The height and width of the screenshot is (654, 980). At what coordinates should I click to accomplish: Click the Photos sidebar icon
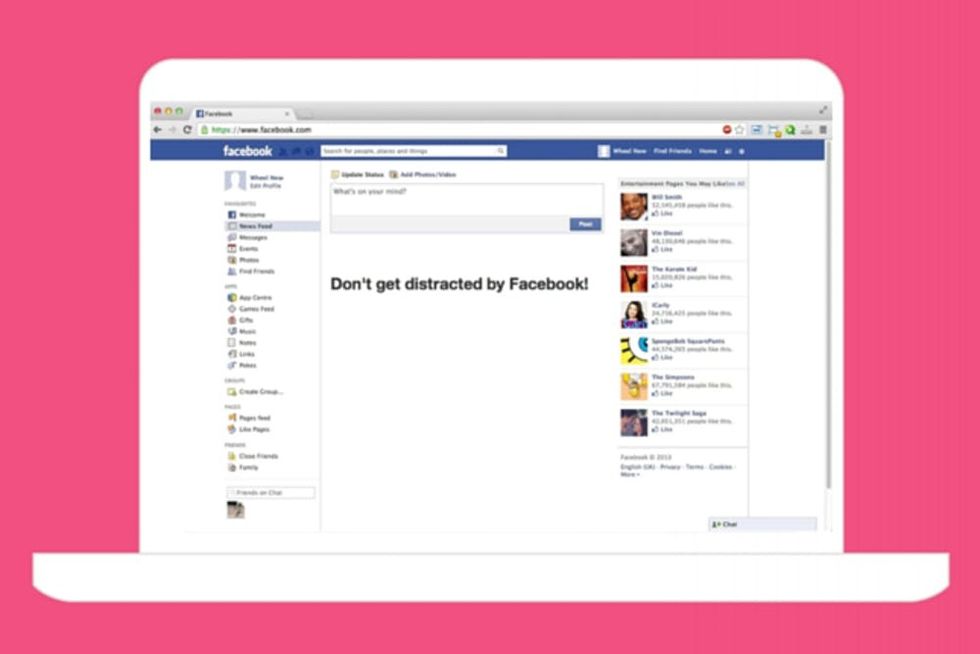click(x=232, y=260)
